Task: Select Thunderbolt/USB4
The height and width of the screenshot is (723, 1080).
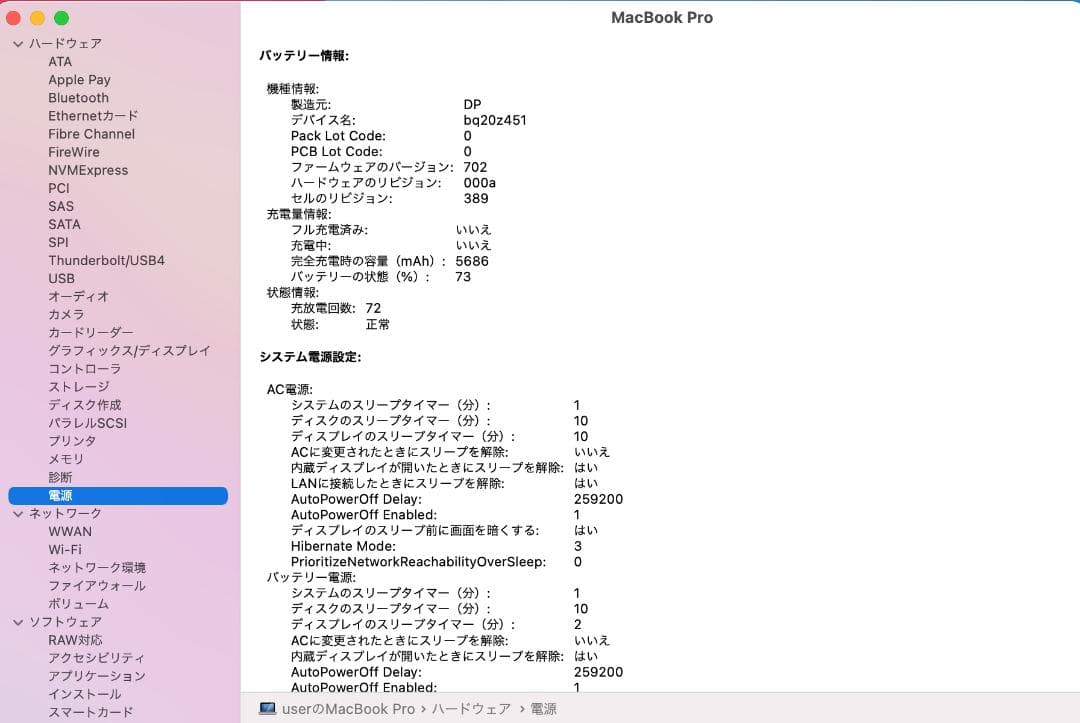Action: pos(109,260)
